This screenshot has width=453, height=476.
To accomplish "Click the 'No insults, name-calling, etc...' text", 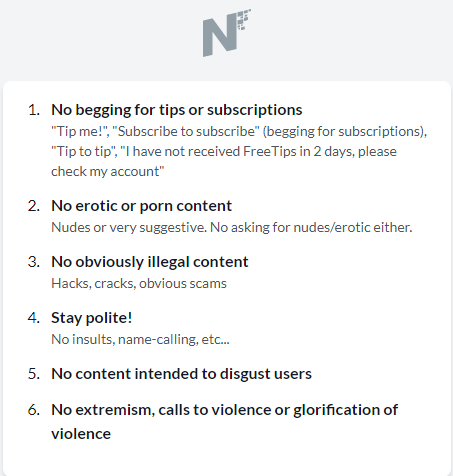I will pos(140,339).
